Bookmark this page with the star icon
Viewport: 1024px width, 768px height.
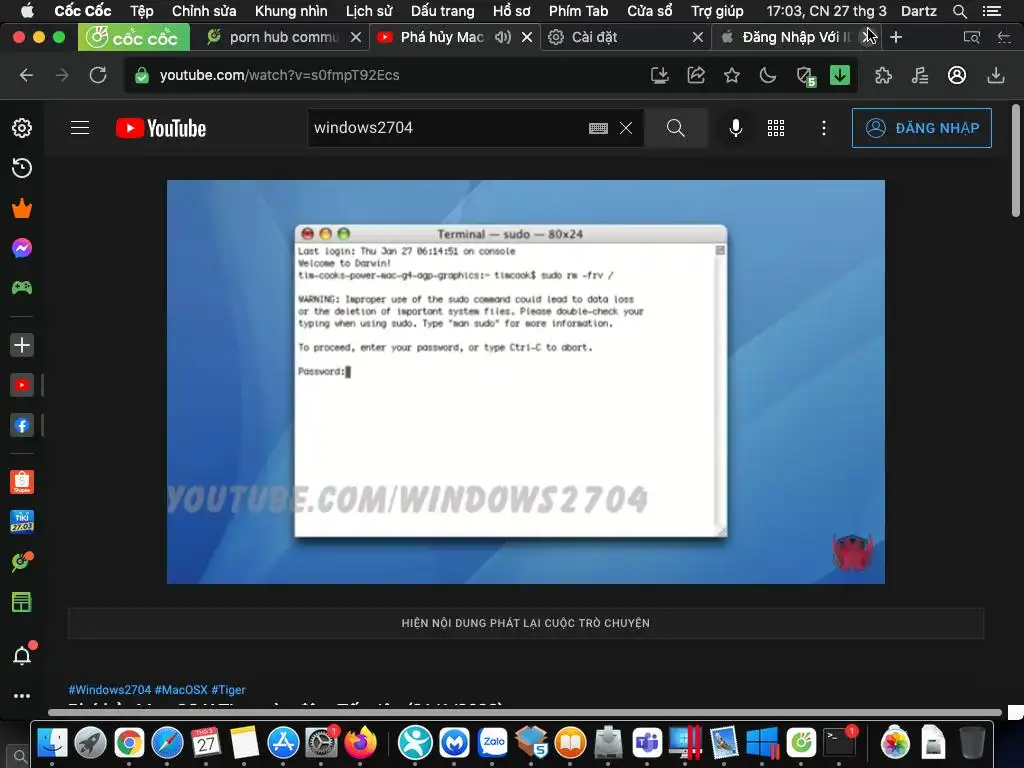[731, 75]
